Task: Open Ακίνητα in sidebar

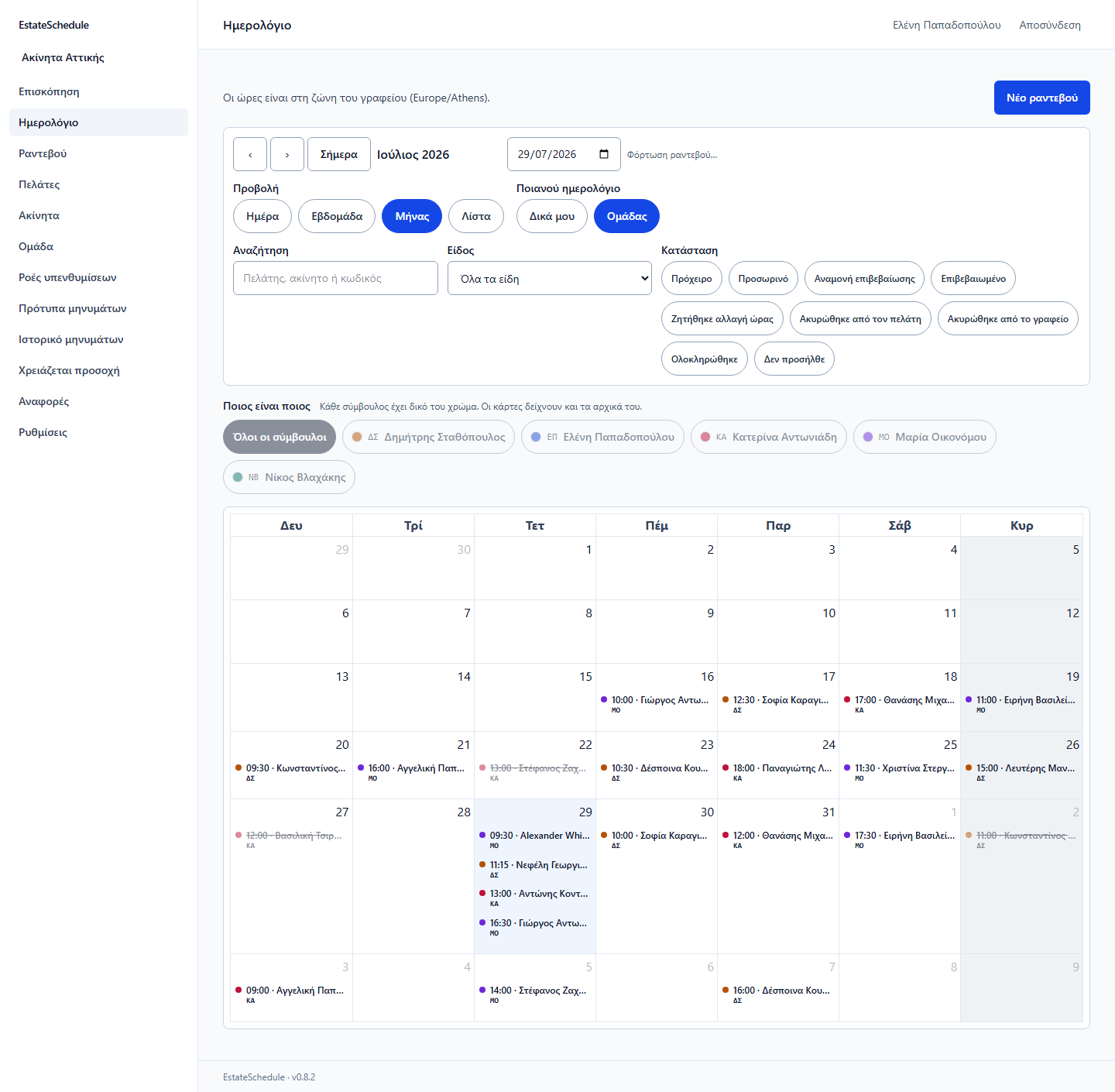Action: click(98, 215)
